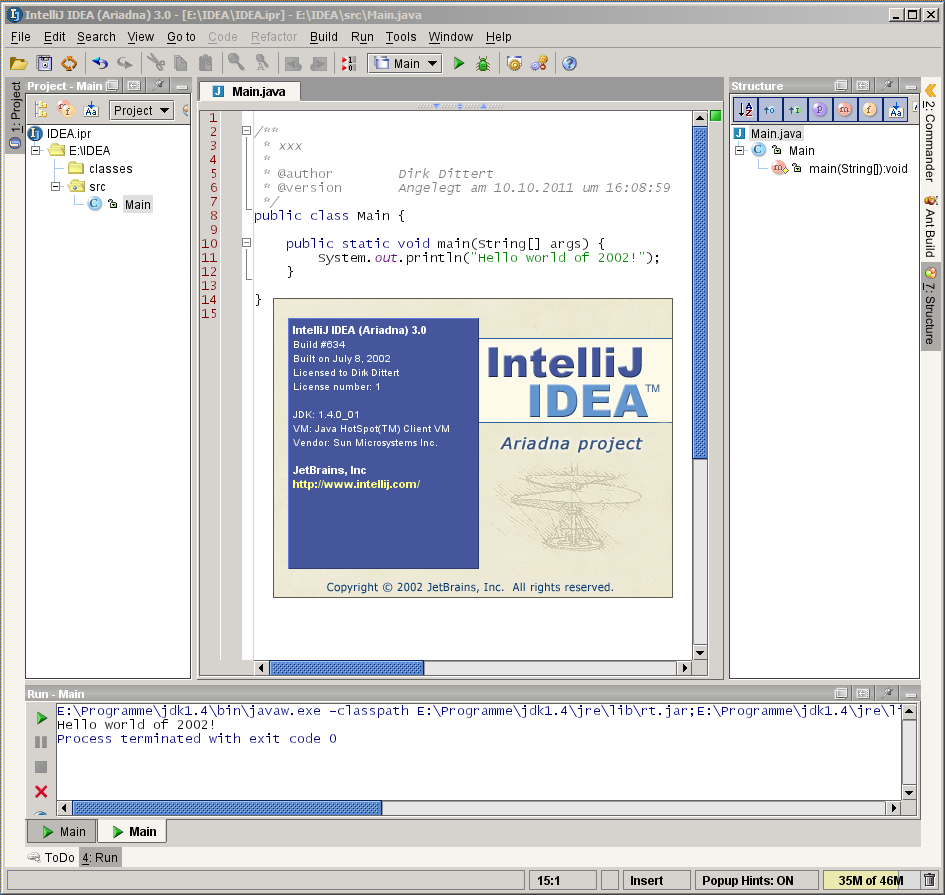Toggle alphabetical sort in Structure panel
This screenshot has width=945, height=895.
click(x=746, y=110)
